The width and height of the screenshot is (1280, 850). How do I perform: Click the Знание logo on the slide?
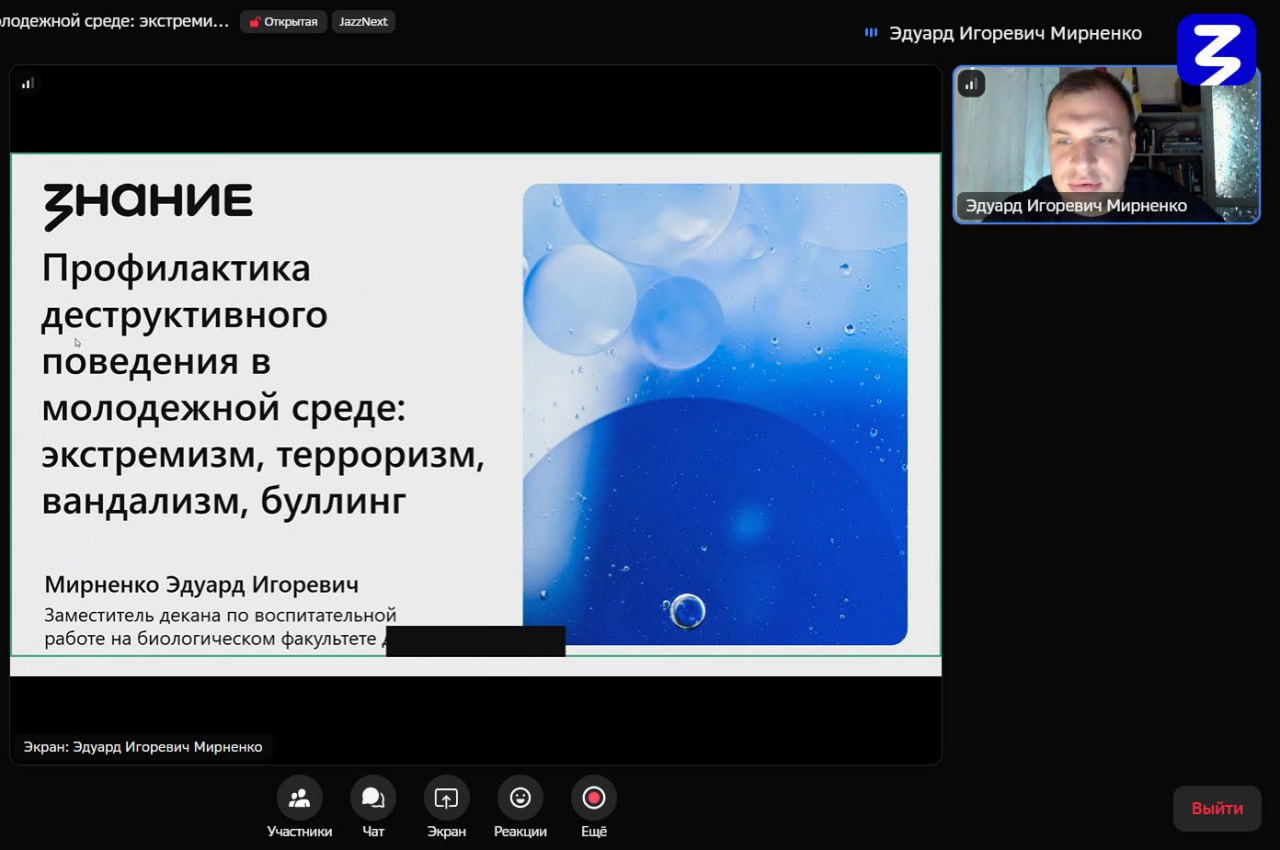pos(147,206)
